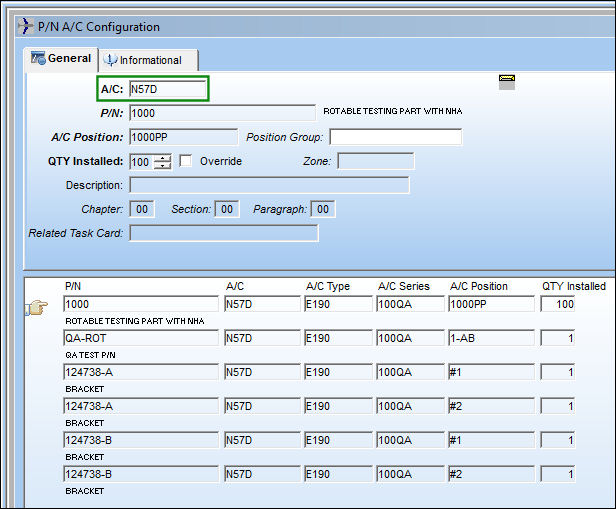Click the Informational tab icon
The width and height of the screenshot is (616, 509).
tap(110, 60)
